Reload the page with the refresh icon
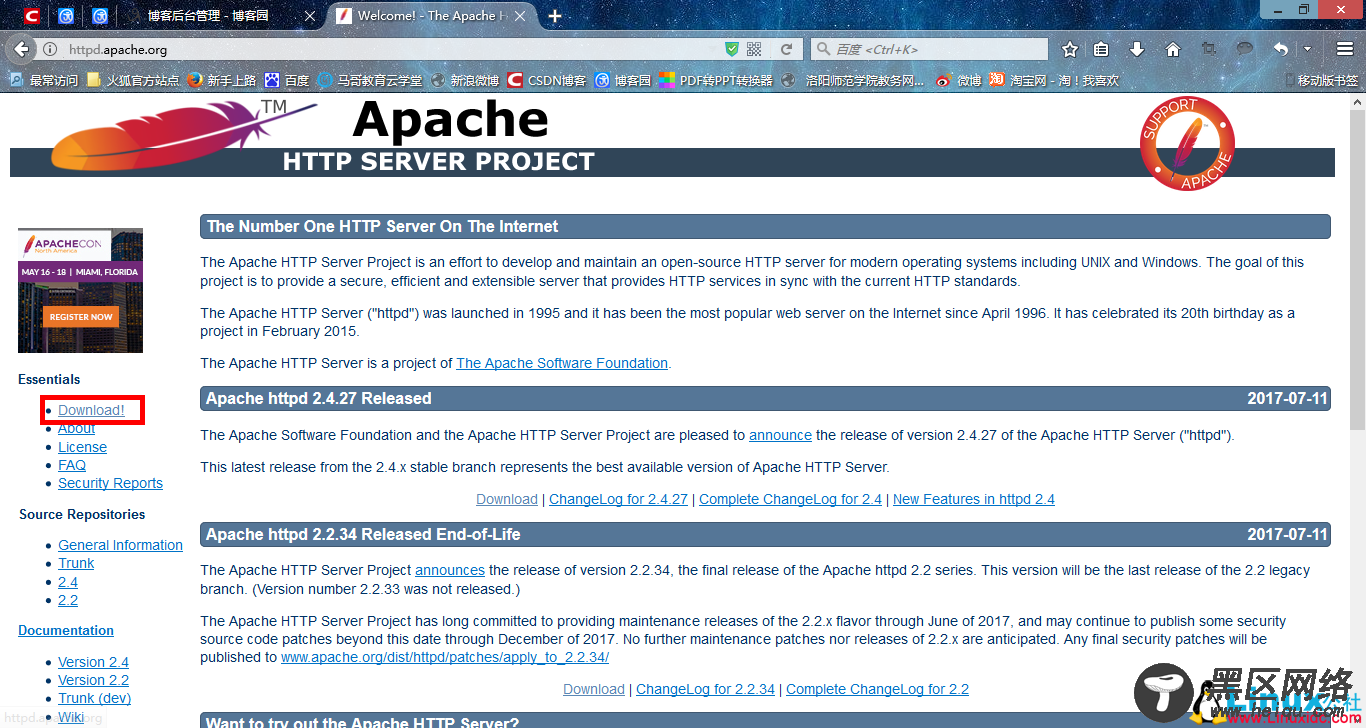 pos(787,49)
